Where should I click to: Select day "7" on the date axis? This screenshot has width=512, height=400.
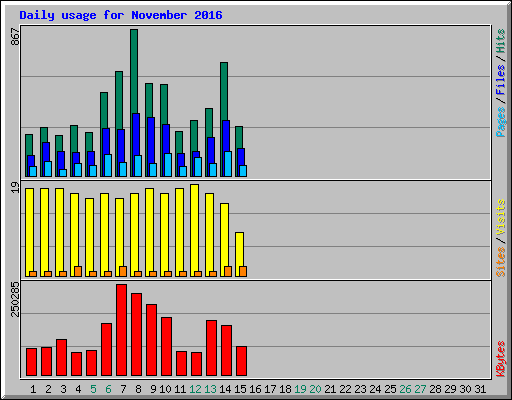point(123,389)
